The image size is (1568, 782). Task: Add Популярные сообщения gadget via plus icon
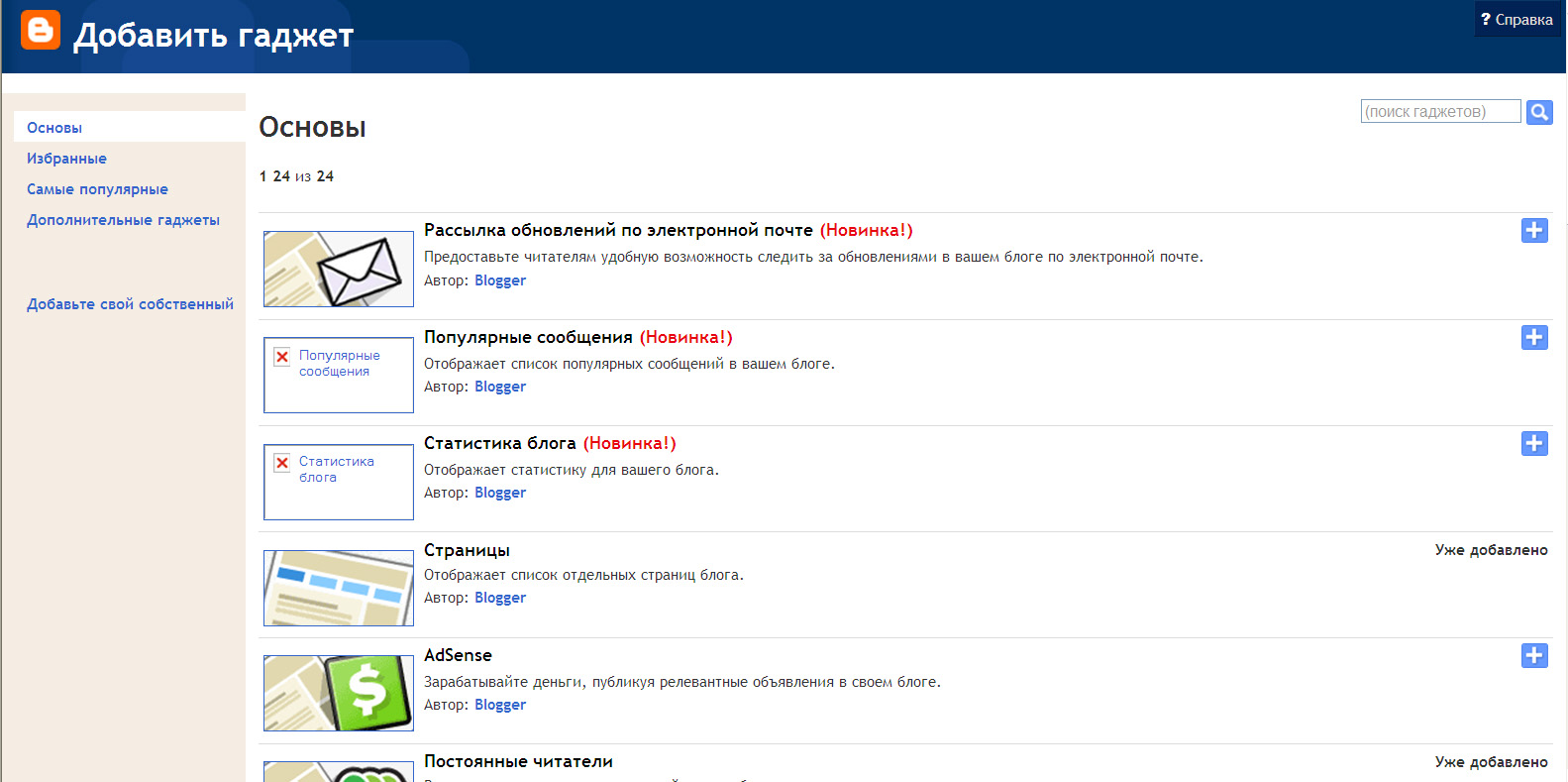coord(1534,337)
